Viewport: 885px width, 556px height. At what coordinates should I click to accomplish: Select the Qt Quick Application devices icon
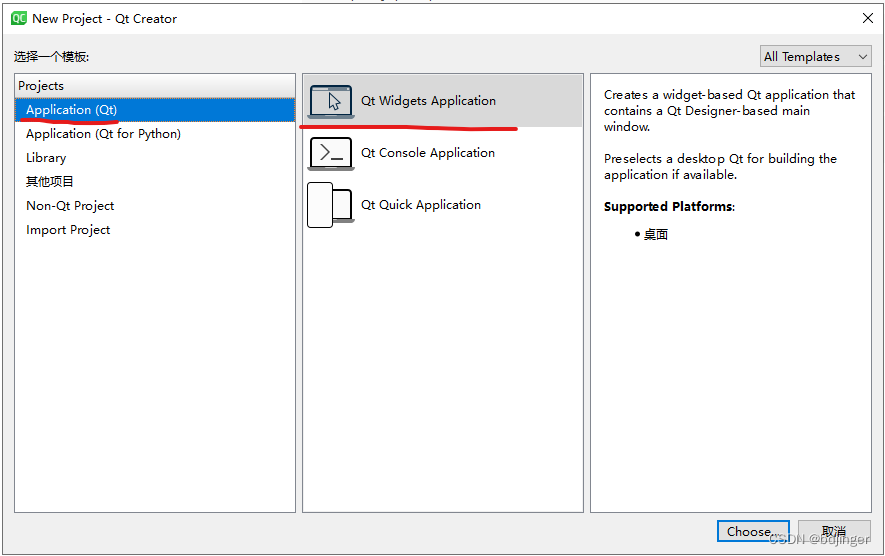pos(330,205)
